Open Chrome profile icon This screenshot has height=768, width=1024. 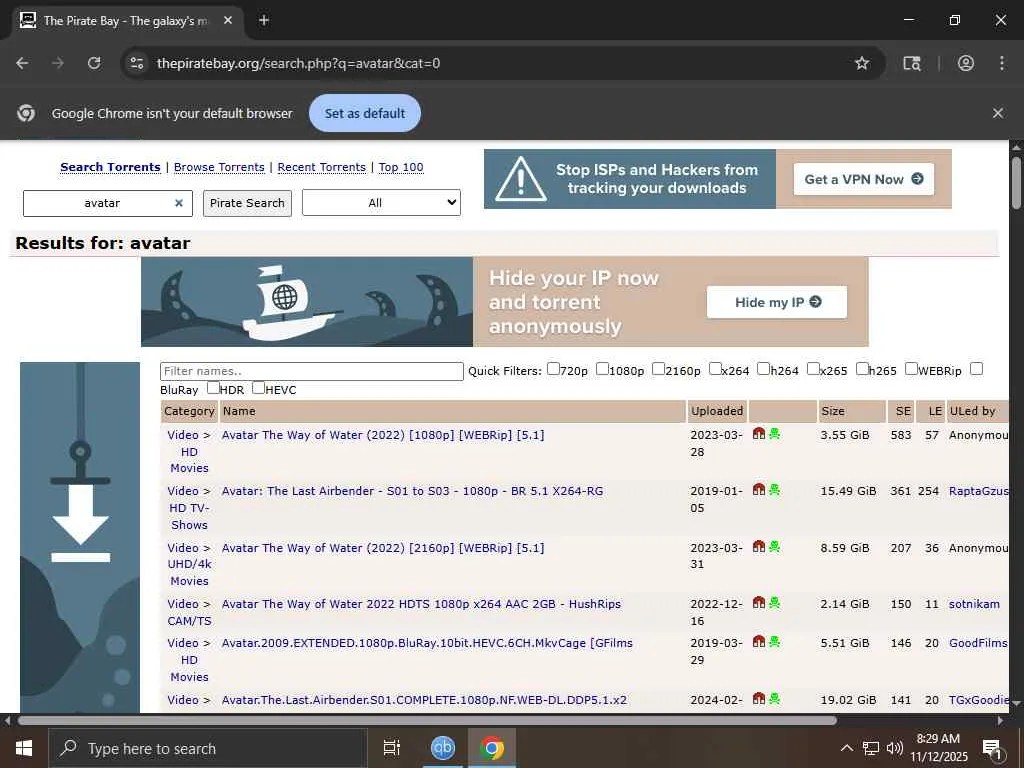[x=966, y=63]
